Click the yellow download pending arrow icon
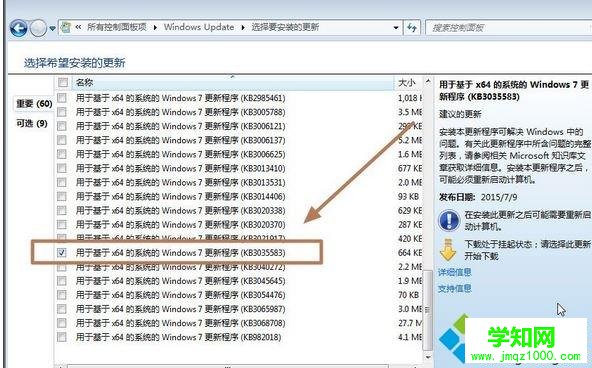The image size is (592, 368). [x=448, y=250]
